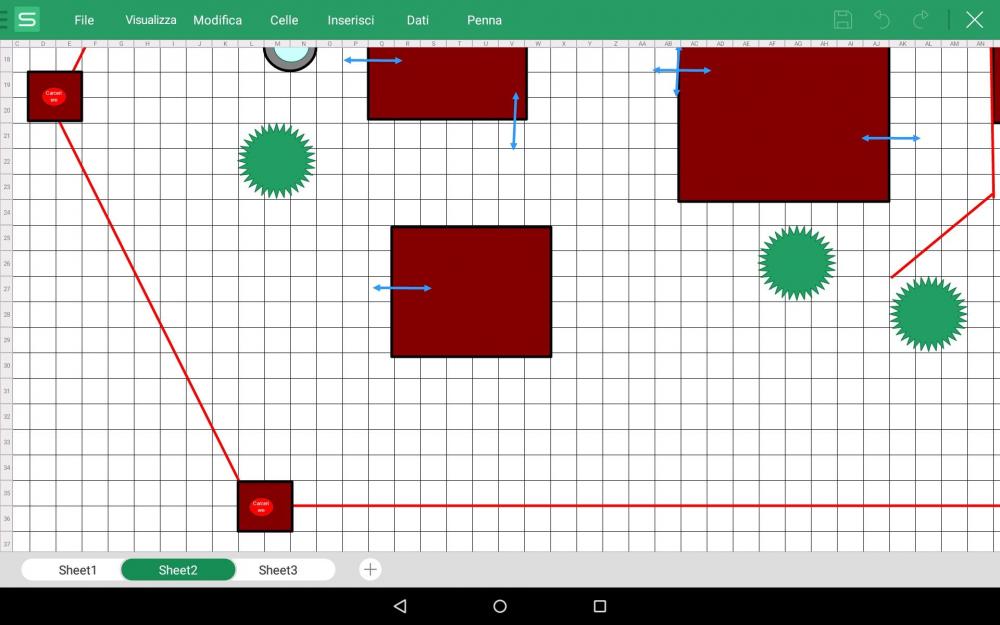This screenshot has height=625, width=1000.
Task: Open the Dati menu
Action: click(418, 20)
